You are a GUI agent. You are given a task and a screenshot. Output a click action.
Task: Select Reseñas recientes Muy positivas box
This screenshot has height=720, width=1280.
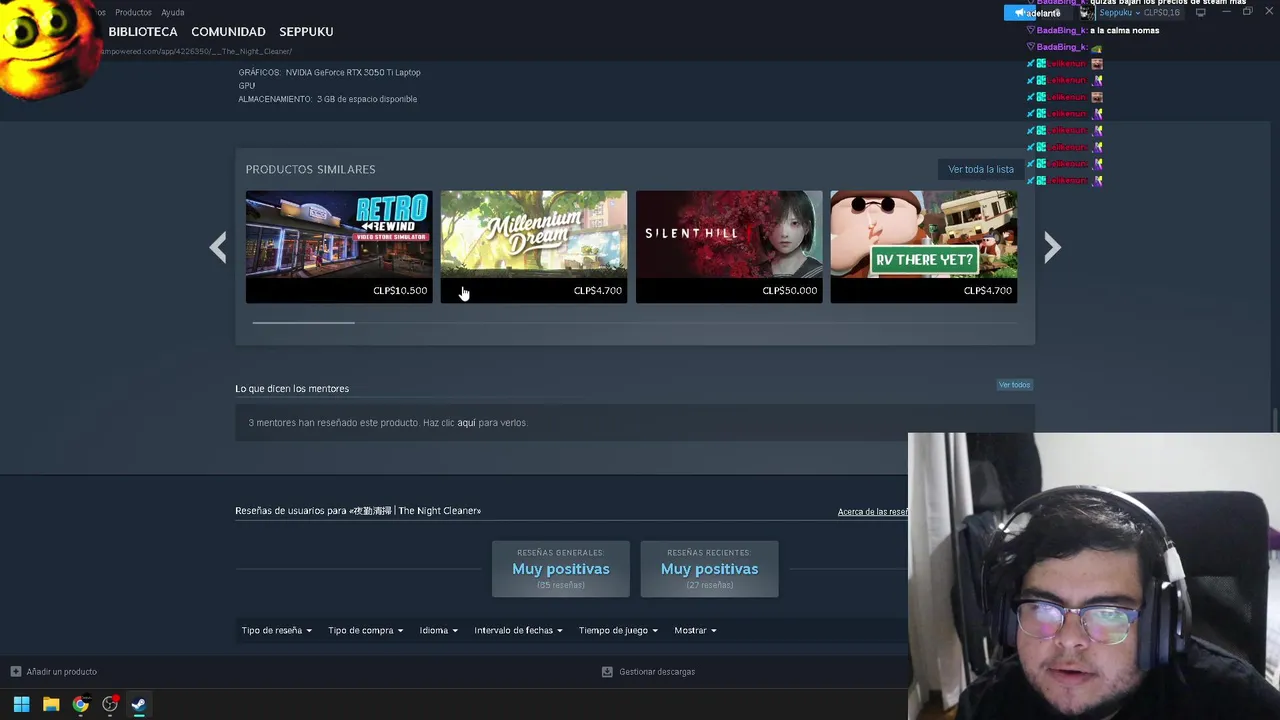click(709, 569)
